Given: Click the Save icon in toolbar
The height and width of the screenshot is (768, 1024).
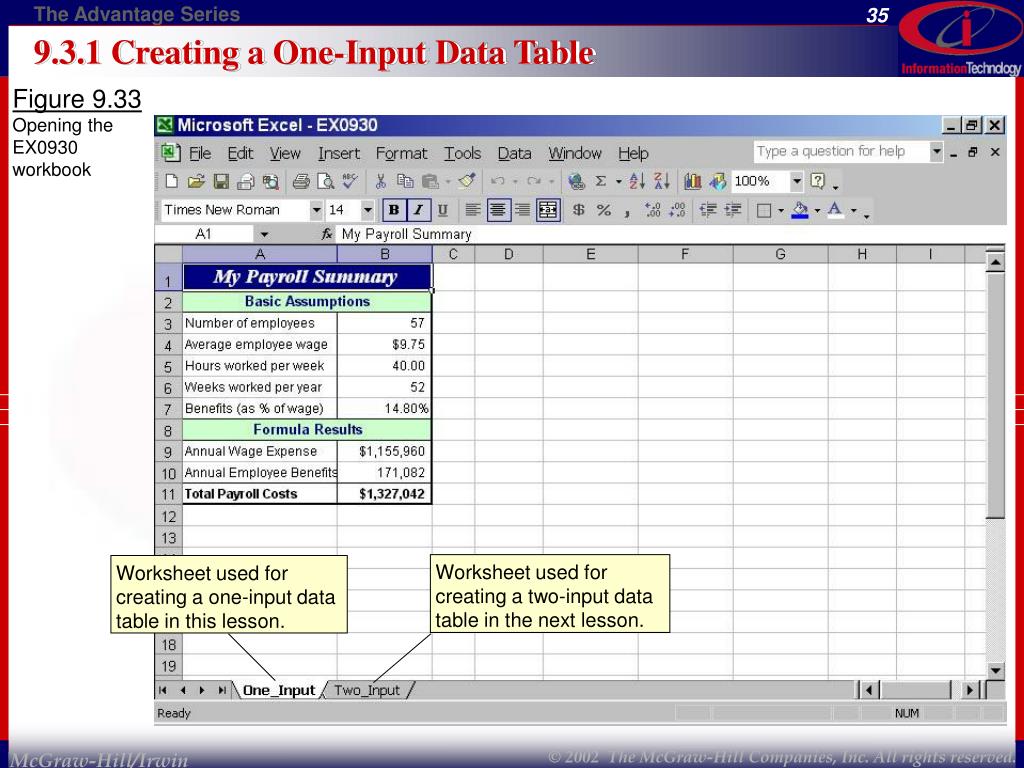Looking at the screenshot, I should (221, 182).
